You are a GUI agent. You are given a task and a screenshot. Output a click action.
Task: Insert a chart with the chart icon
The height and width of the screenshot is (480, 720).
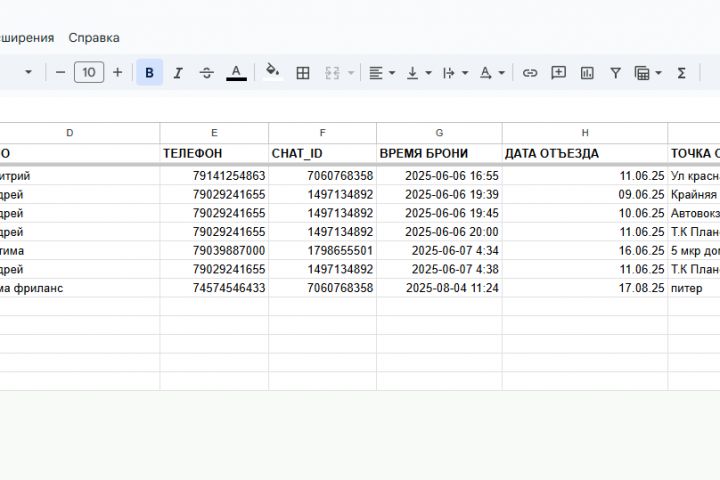tap(587, 73)
